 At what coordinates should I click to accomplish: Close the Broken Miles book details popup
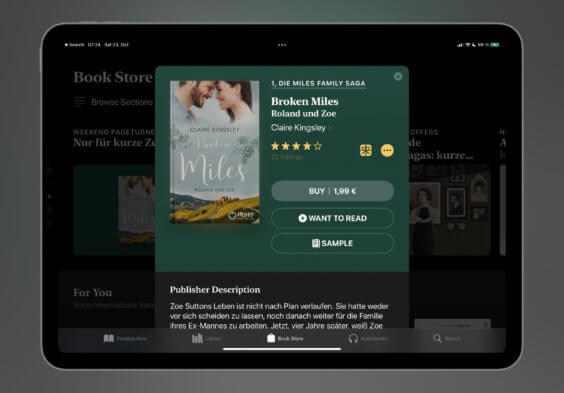(398, 77)
